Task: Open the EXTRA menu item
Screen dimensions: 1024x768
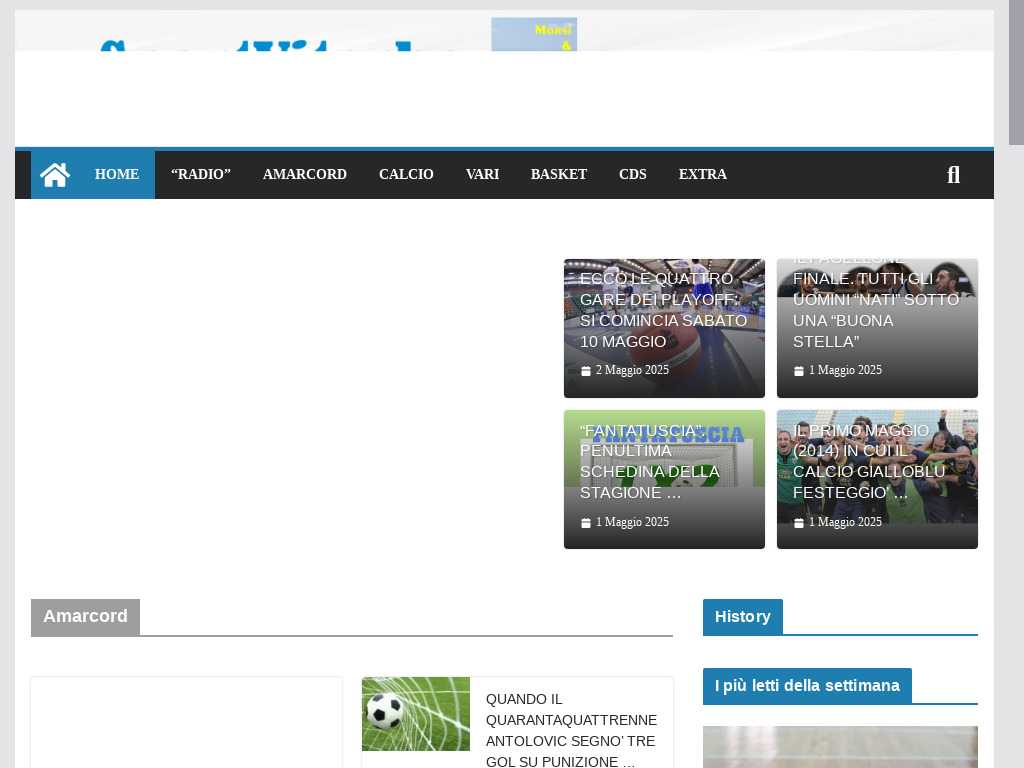Action: (x=703, y=174)
